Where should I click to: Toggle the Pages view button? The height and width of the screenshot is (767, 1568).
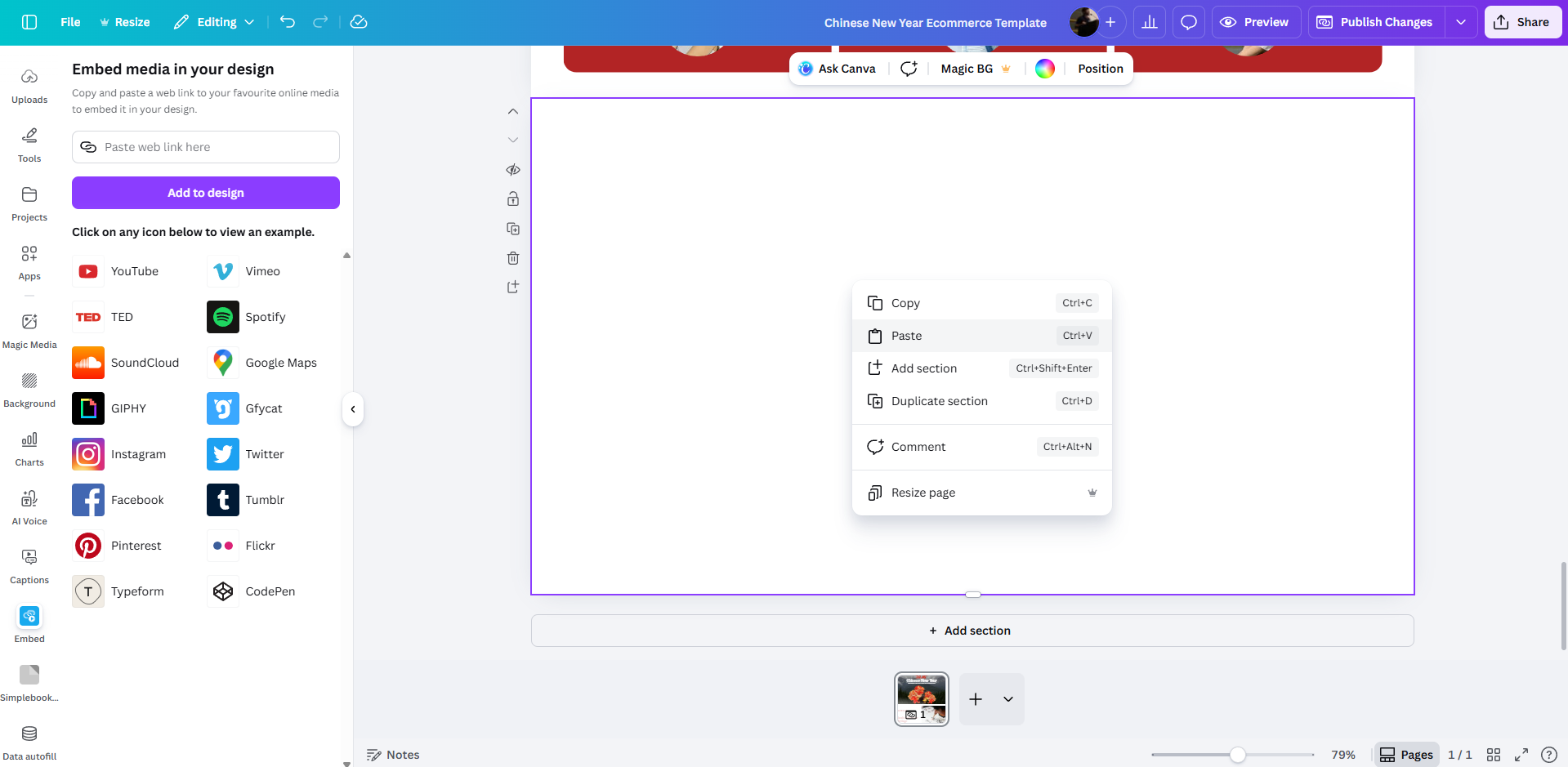[x=1406, y=755]
